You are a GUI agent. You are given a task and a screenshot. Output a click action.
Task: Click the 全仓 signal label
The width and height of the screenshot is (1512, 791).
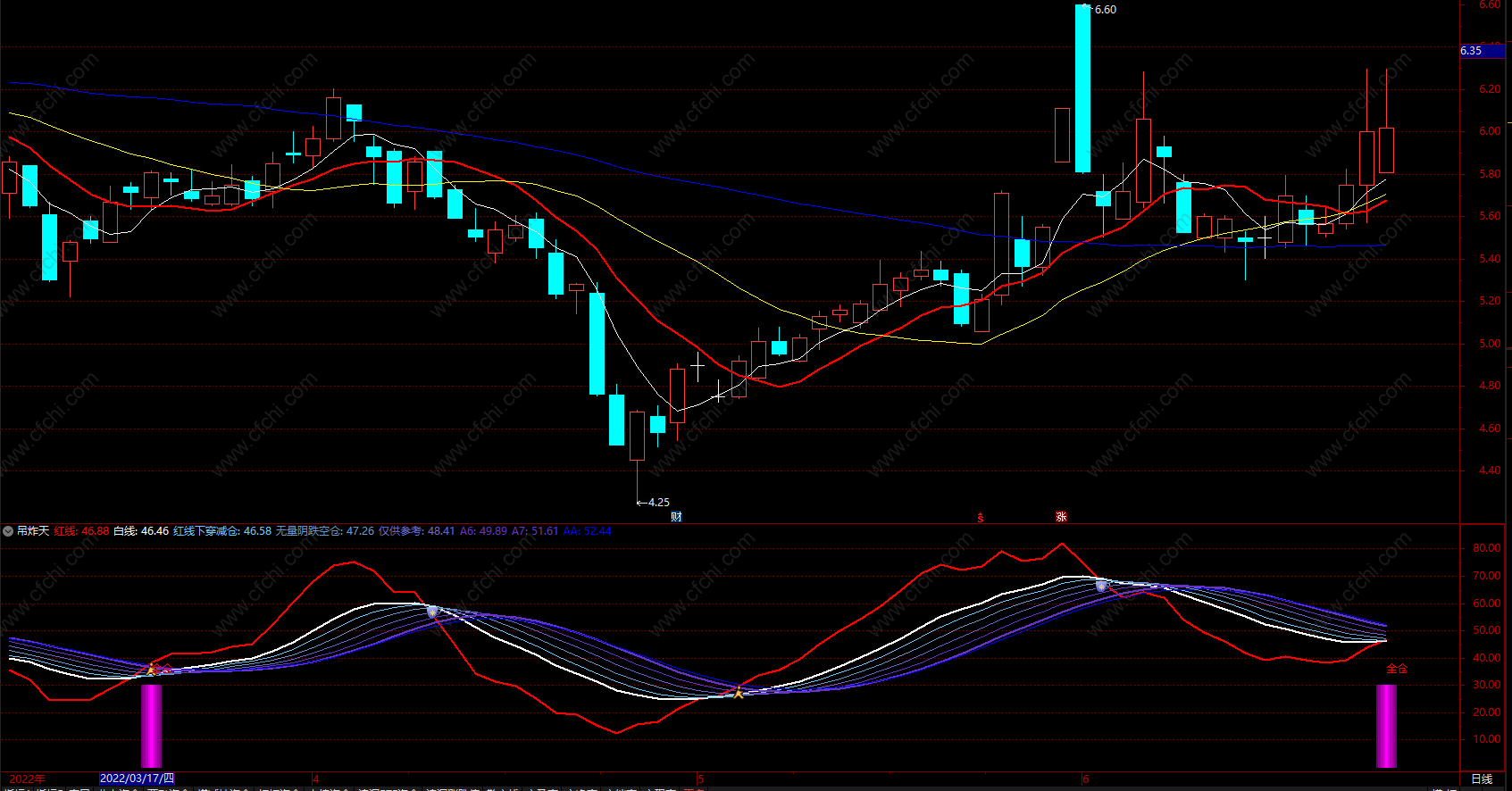pos(1397,669)
